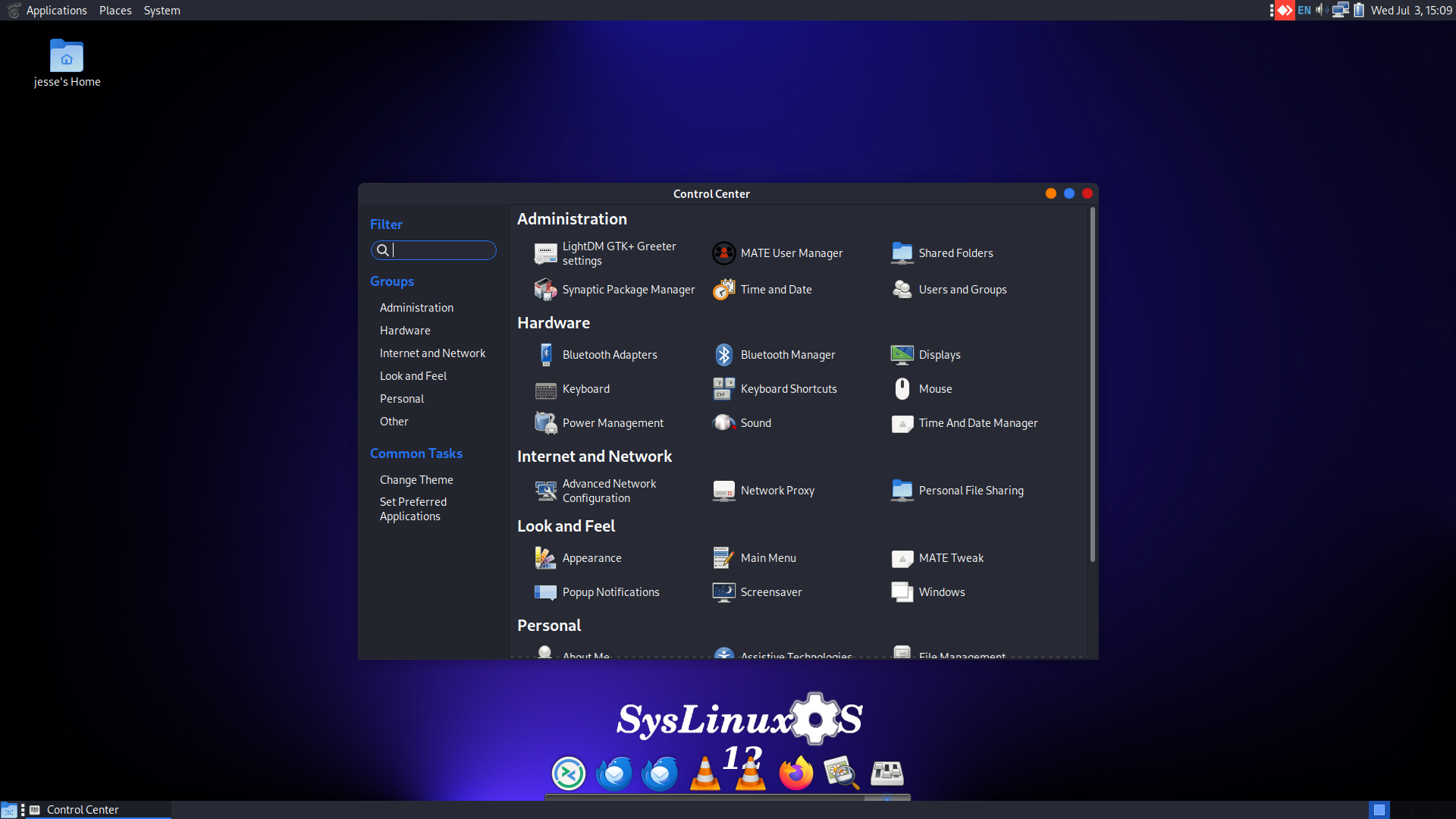This screenshot has height=819, width=1456.
Task: Open the Places menu
Action: point(115,11)
